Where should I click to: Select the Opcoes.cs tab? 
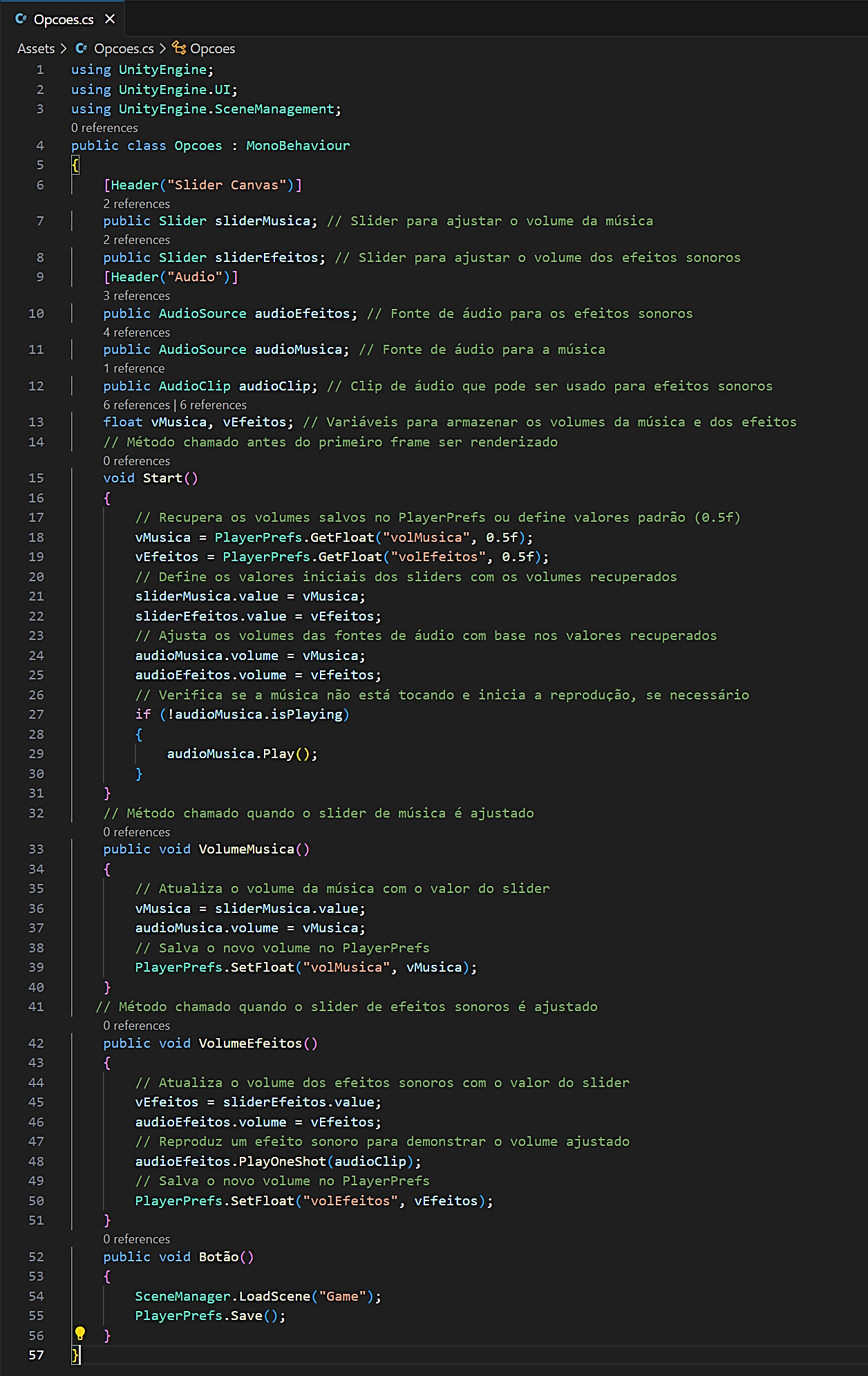(x=63, y=19)
